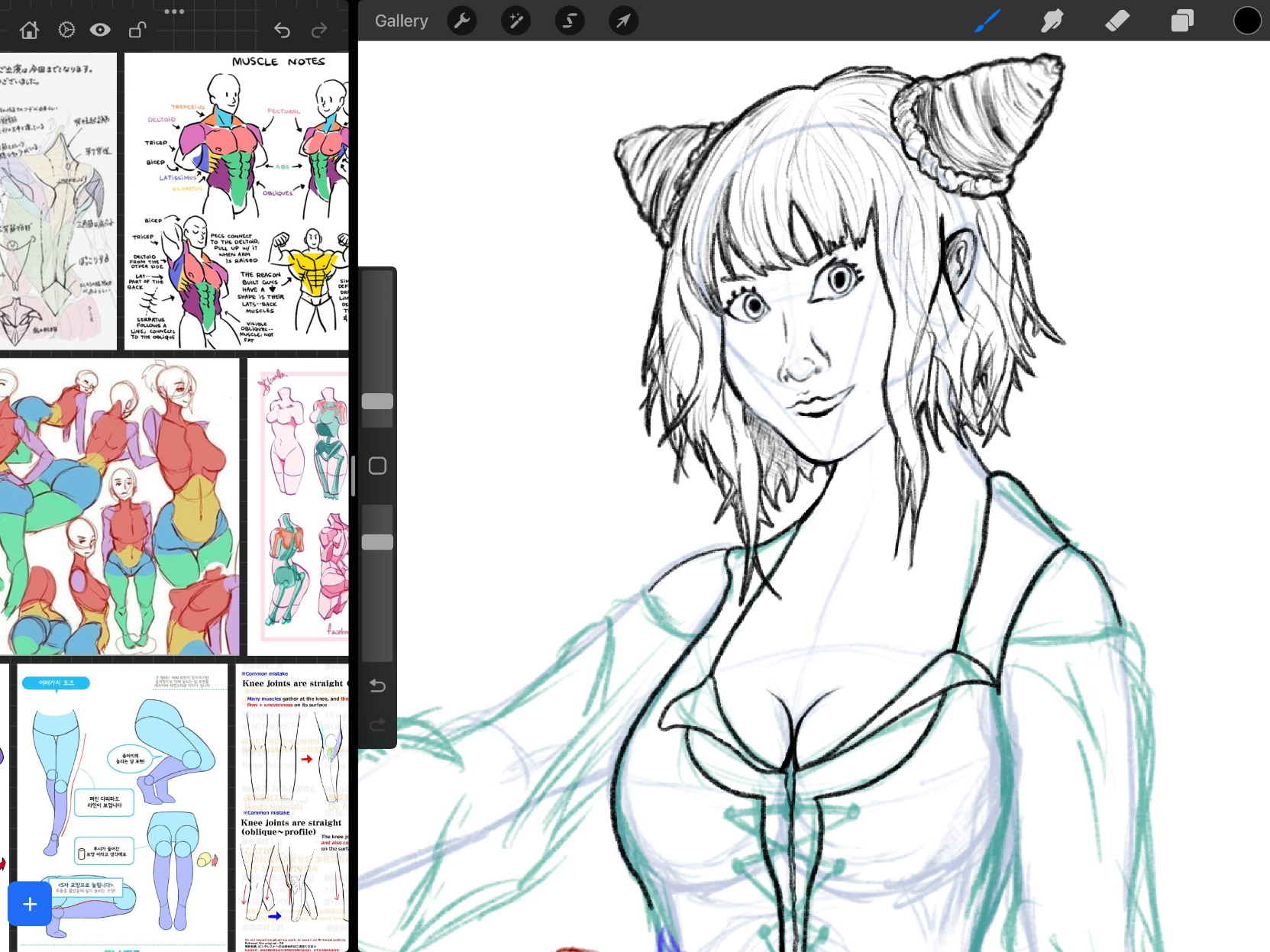Open the Actions wrench menu
This screenshot has width=1270, height=952.
click(462, 21)
